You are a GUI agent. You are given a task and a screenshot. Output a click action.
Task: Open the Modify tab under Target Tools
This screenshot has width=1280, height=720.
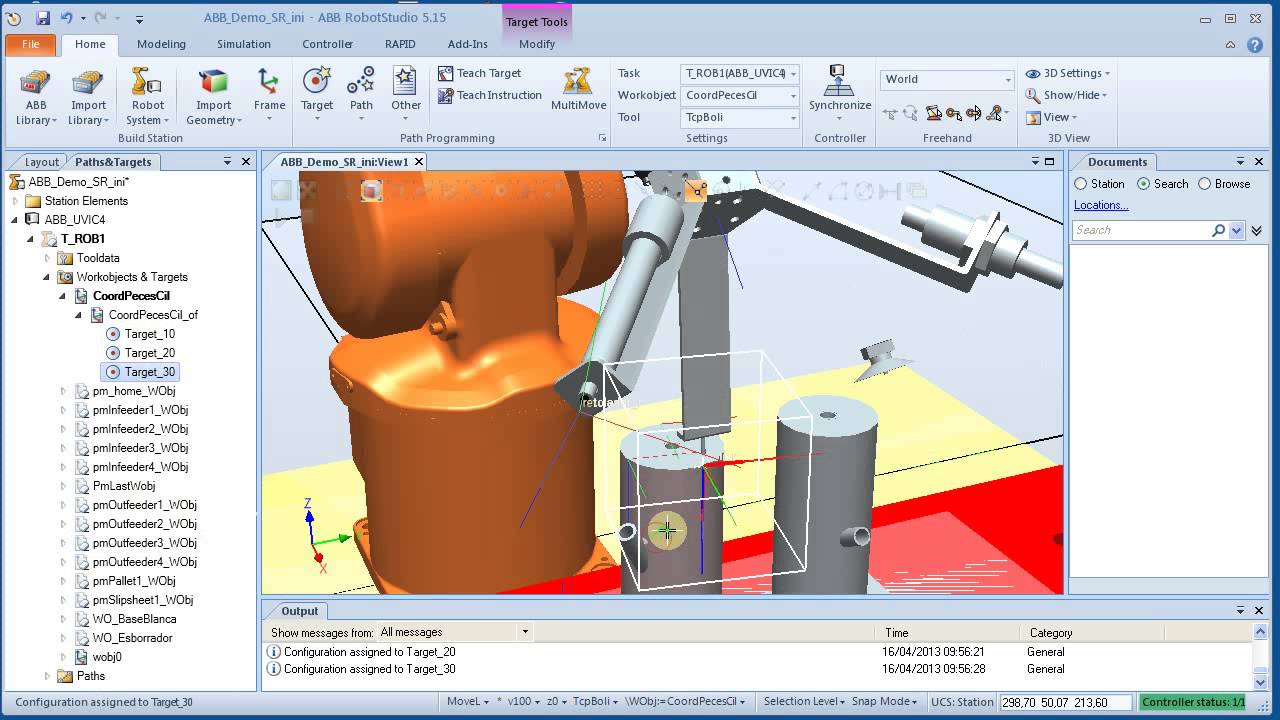click(x=537, y=44)
